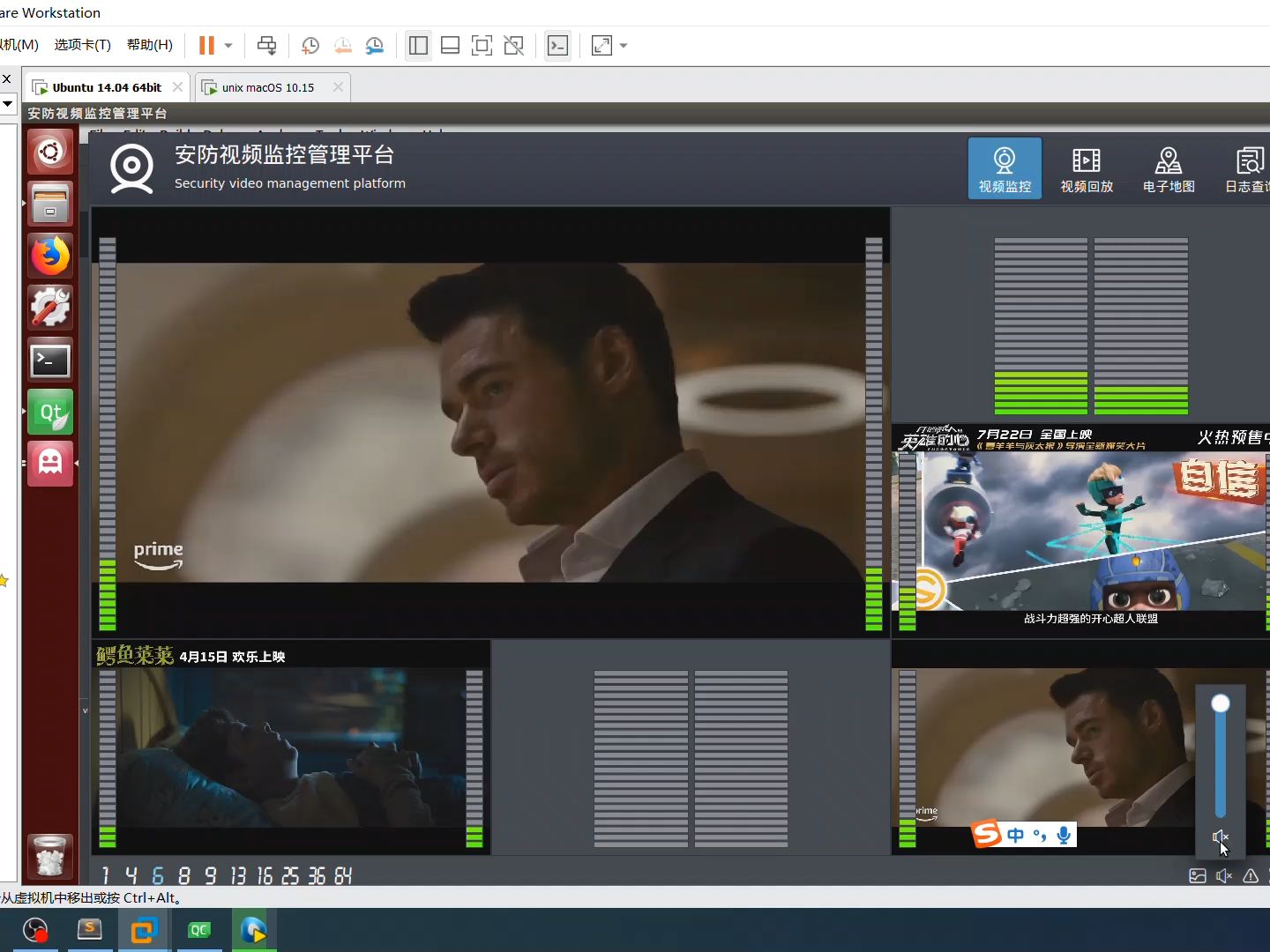Toggle the VMware console view icon

(557, 46)
